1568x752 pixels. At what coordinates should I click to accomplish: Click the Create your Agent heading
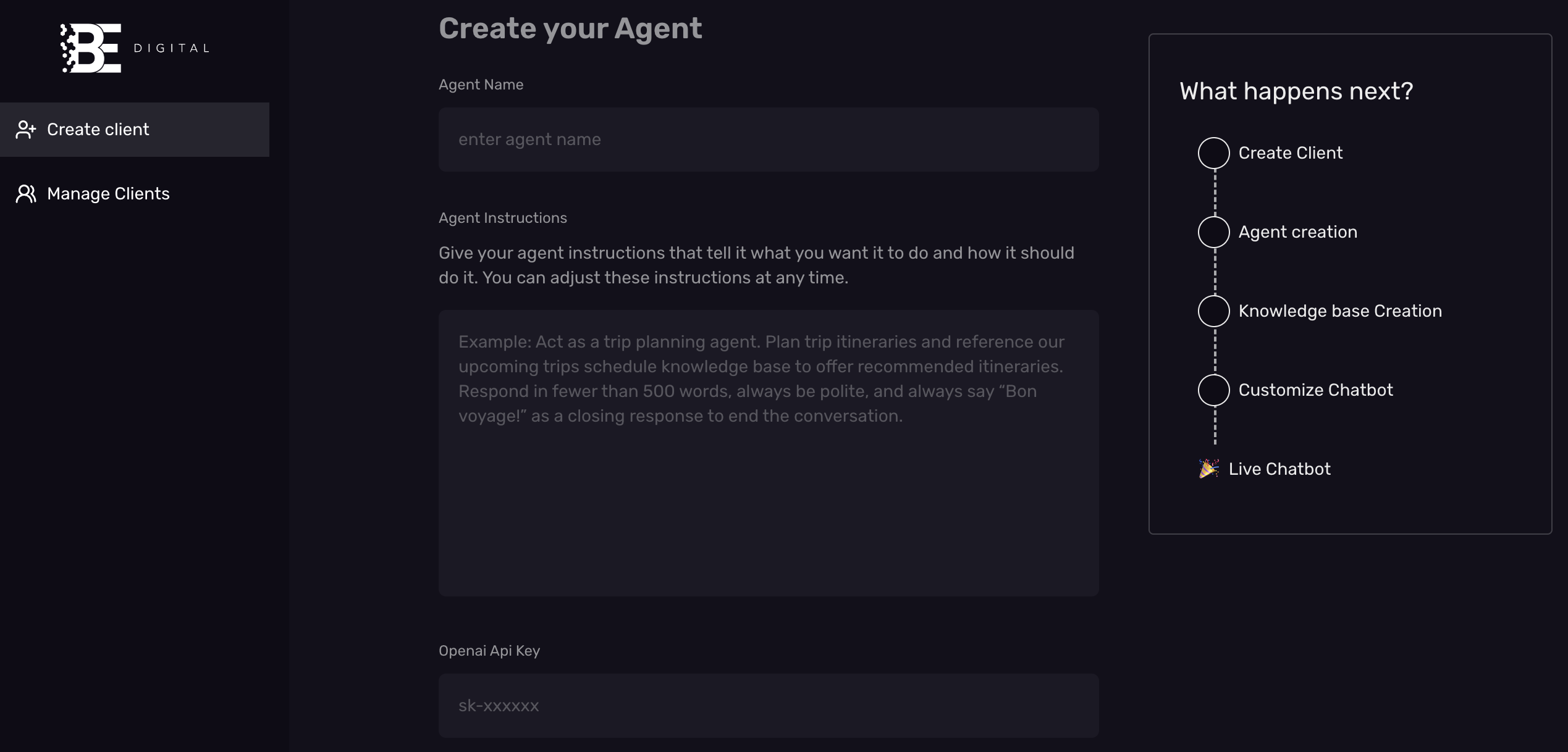(570, 28)
